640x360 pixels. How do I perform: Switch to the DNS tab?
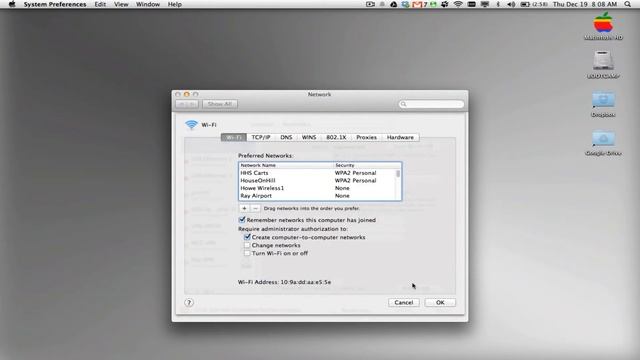click(x=286, y=137)
